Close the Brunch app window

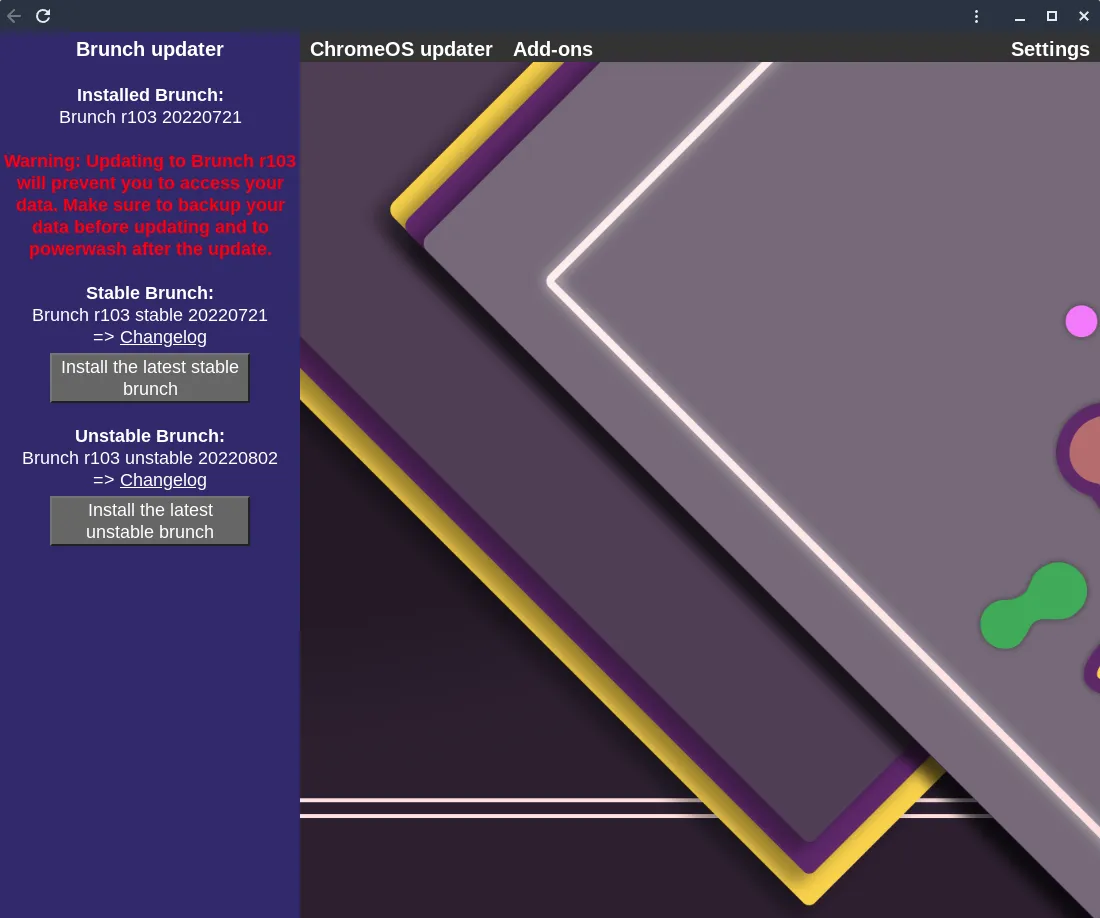1083,16
